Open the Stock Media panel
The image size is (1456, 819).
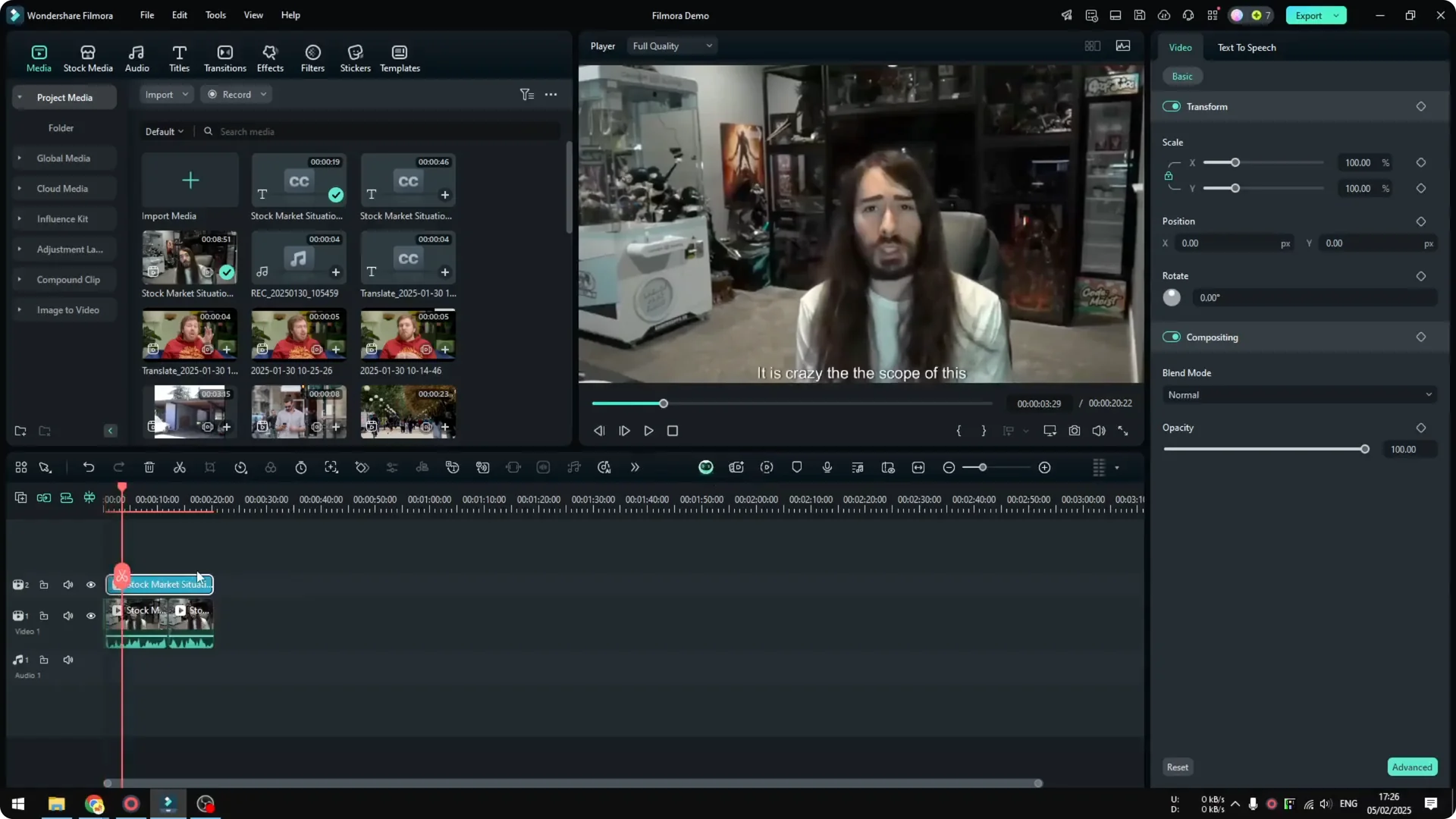coord(87,57)
